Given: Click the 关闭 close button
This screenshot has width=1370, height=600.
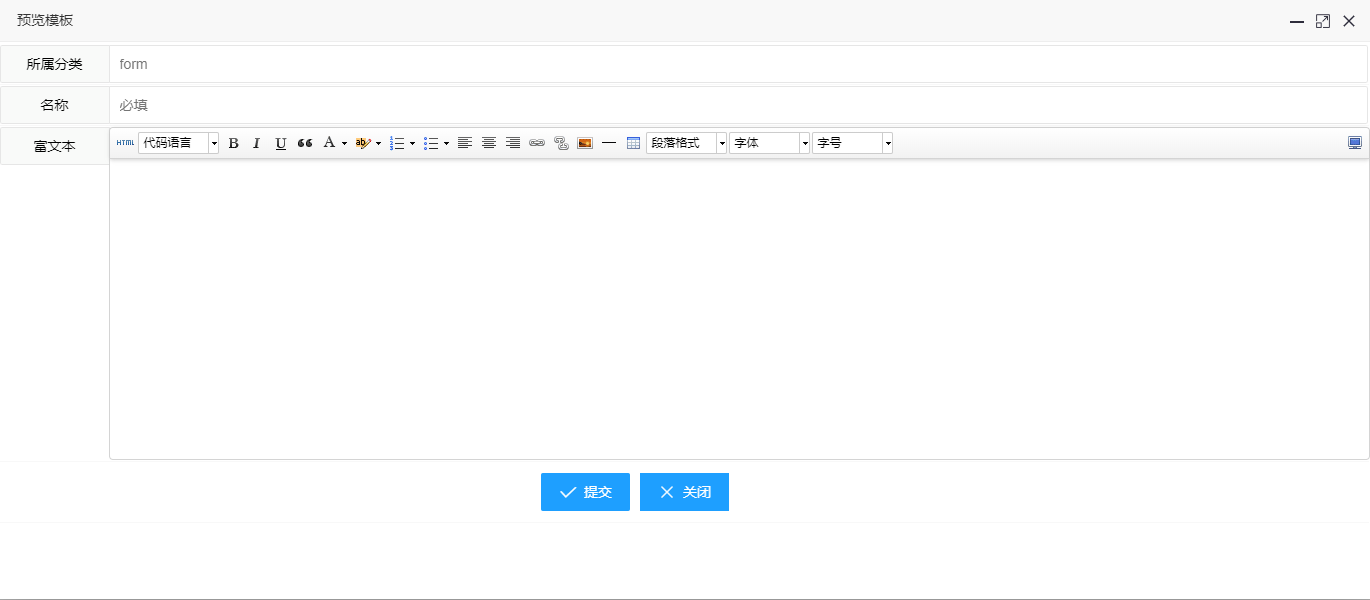Looking at the screenshot, I should pos(684,492).
